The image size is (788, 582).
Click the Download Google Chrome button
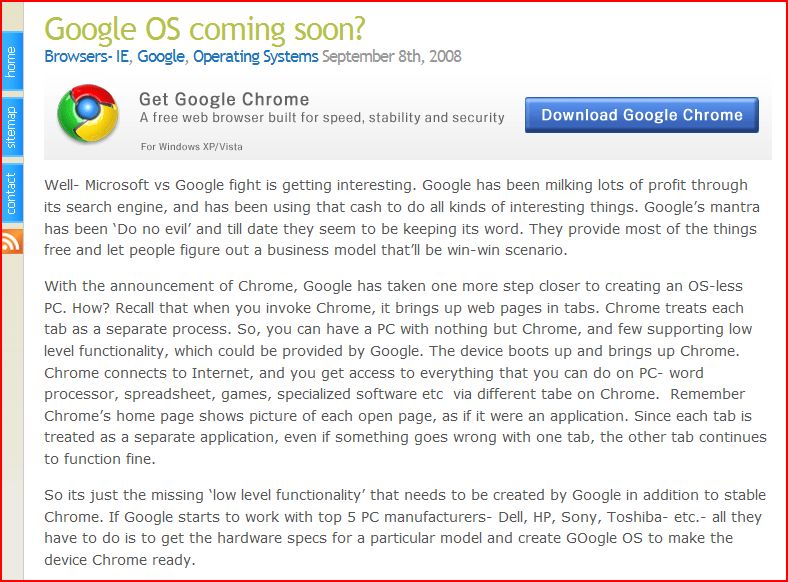click(642, 115)
